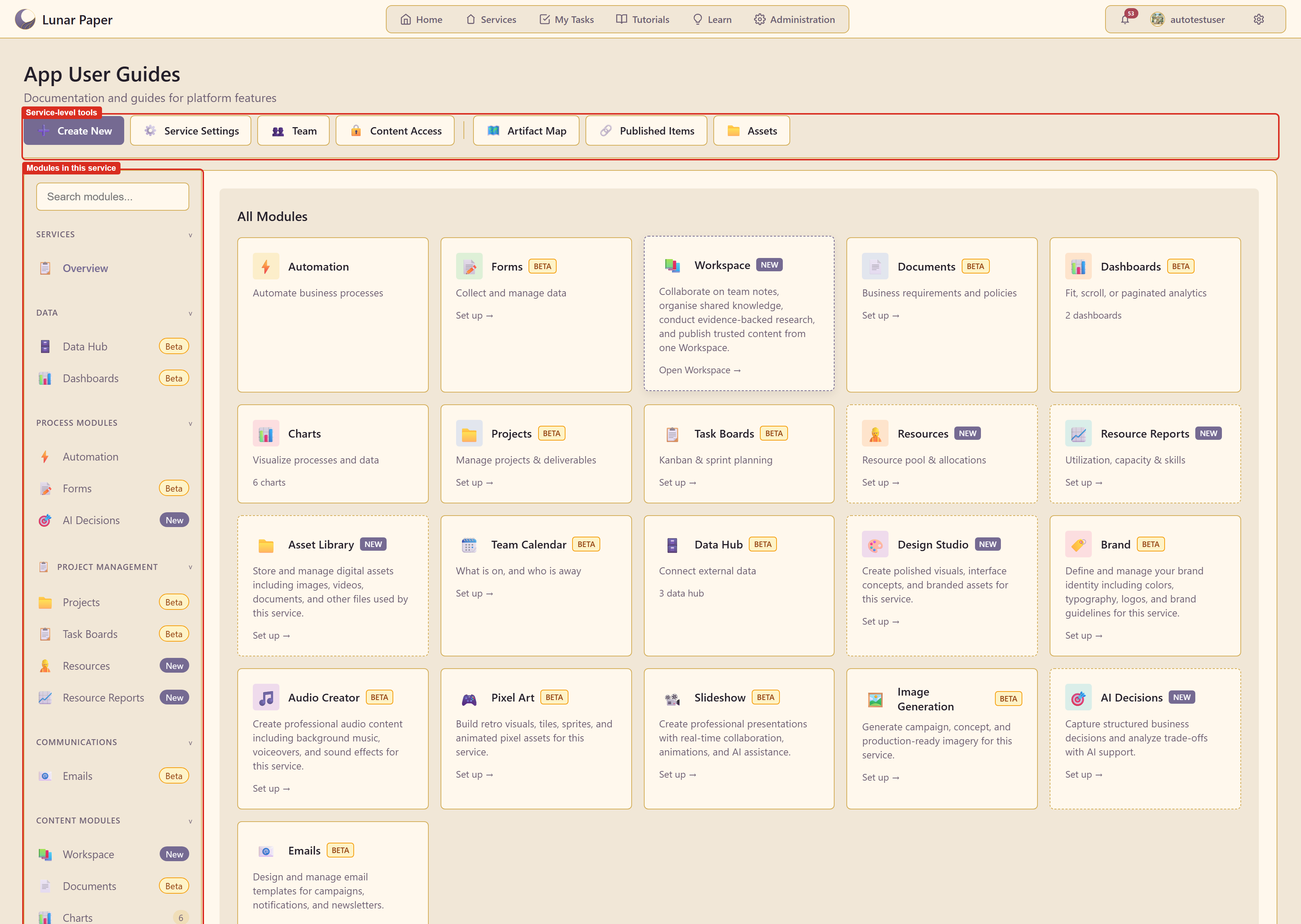Click the Open Workspace link
Viewport: 1301px width, 924px height.
pos(700,370)
